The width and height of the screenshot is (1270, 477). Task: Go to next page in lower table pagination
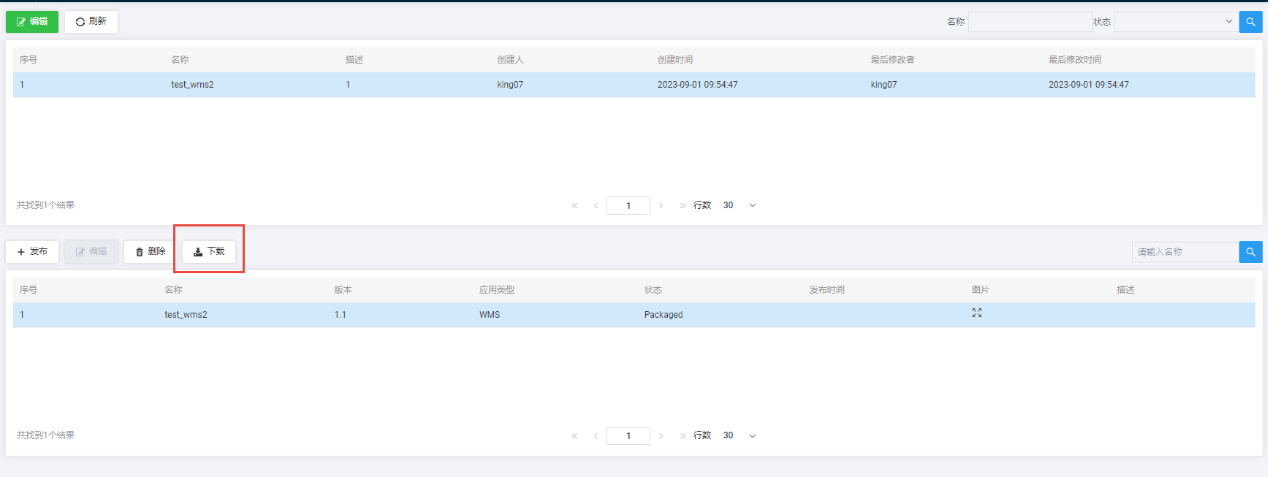(661, 436)
